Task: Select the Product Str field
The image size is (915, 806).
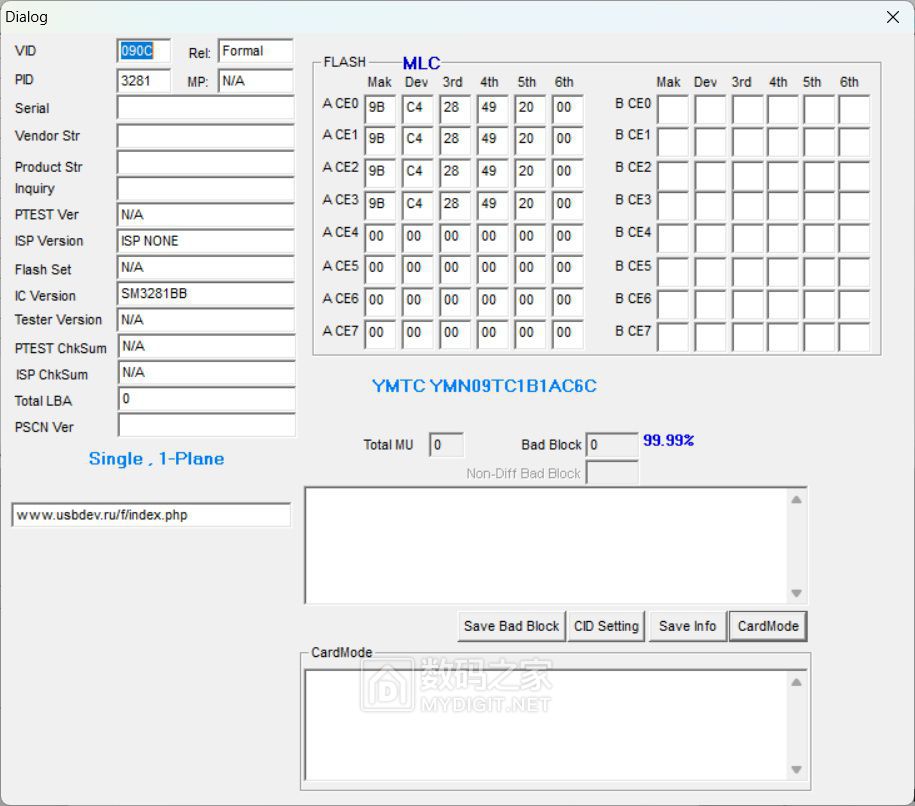Action: pyautogui.click(x=205, y=163)
